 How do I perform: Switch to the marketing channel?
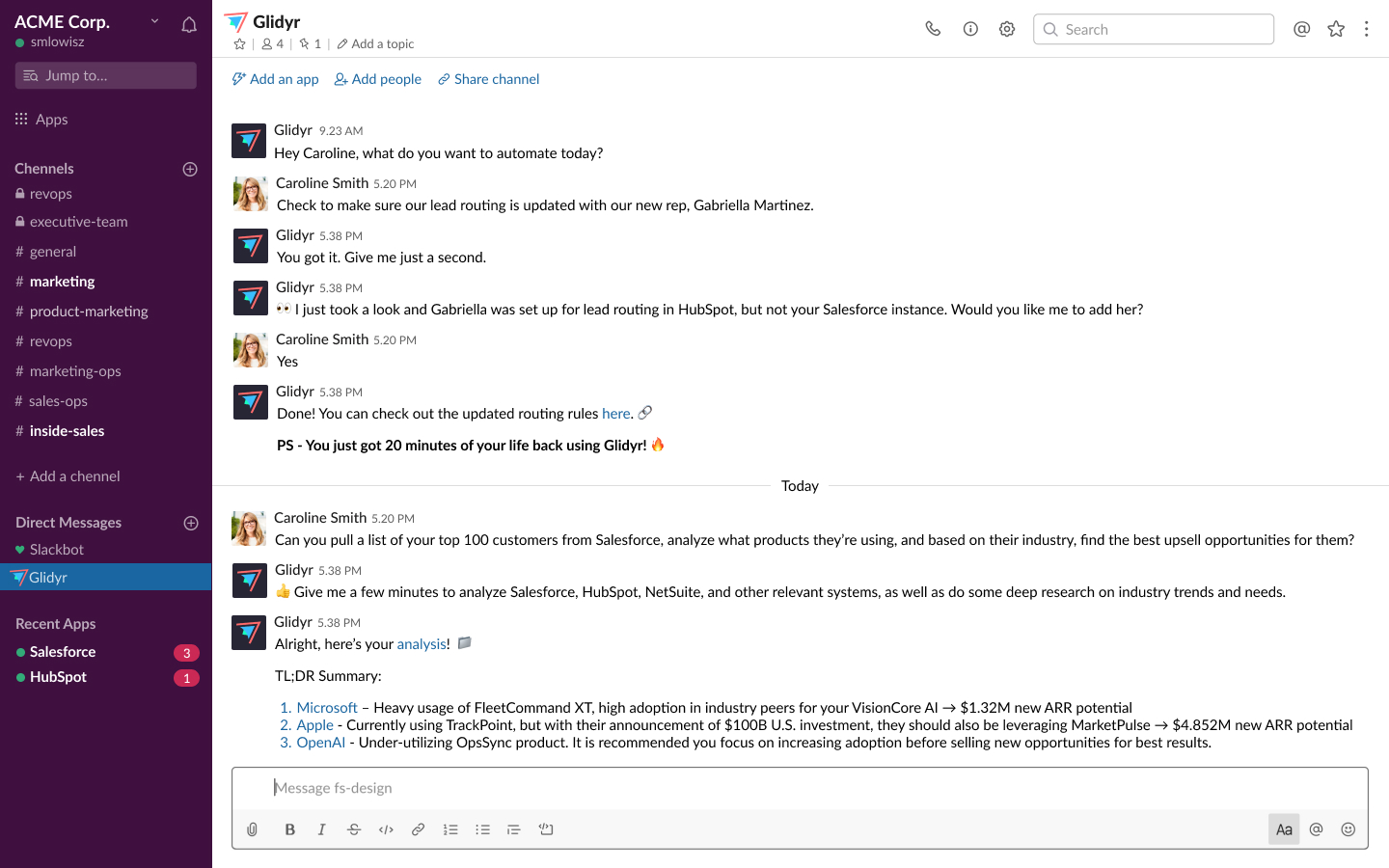55,282
